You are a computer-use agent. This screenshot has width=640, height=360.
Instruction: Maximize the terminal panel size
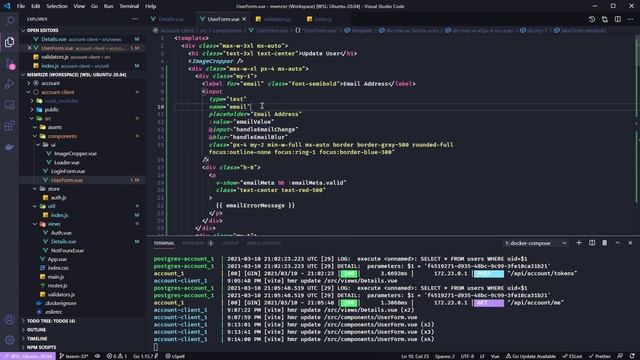(618, 243)
